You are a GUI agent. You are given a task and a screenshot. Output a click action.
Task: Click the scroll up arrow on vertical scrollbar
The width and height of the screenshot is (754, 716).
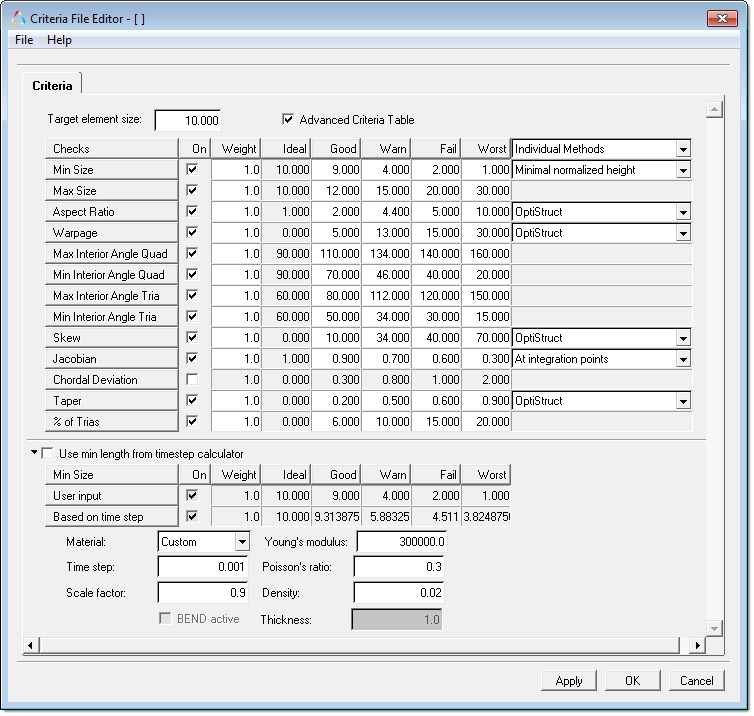pos(714,109)
